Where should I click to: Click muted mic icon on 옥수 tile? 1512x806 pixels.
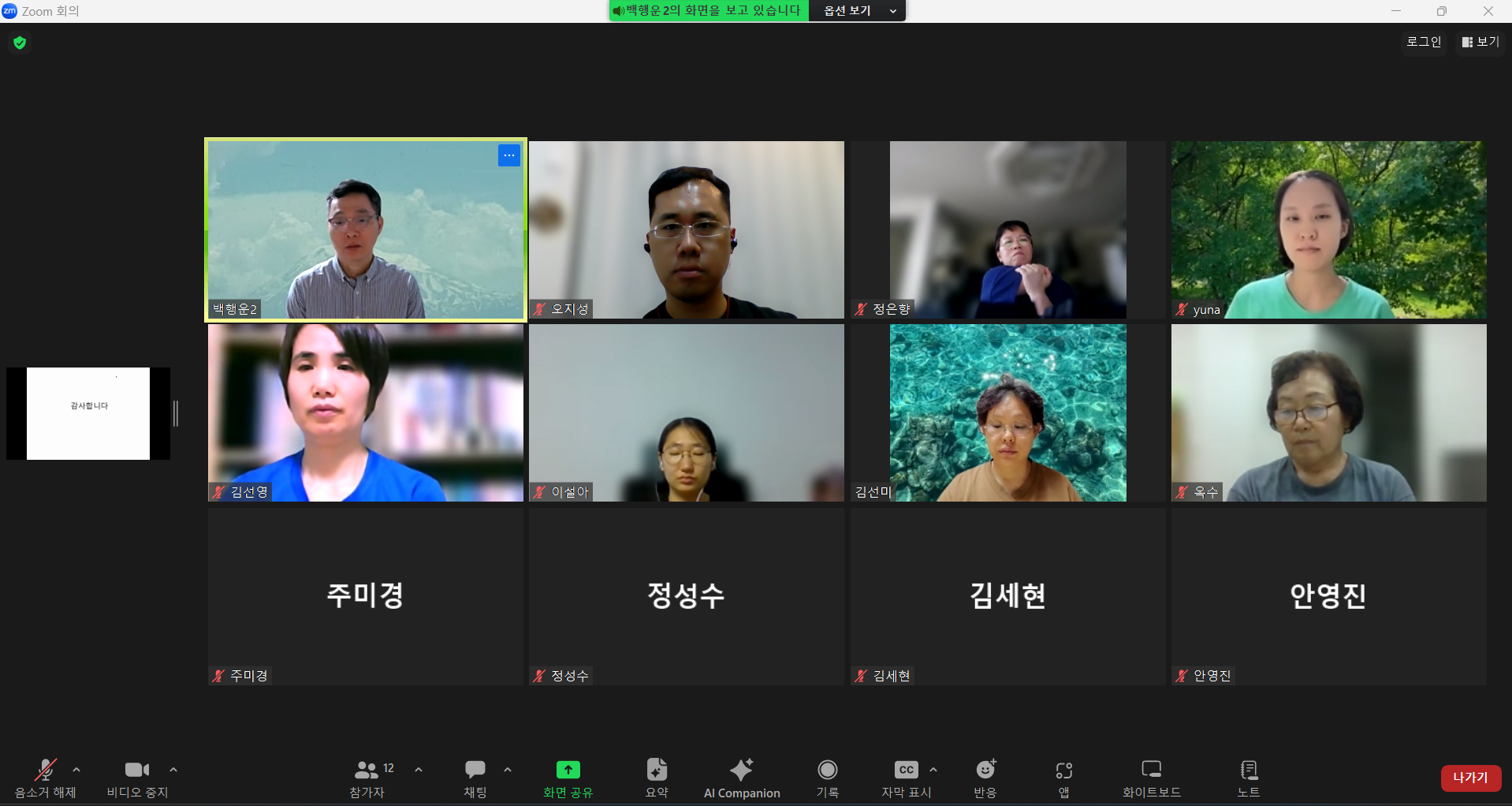tap(1182, 492)
